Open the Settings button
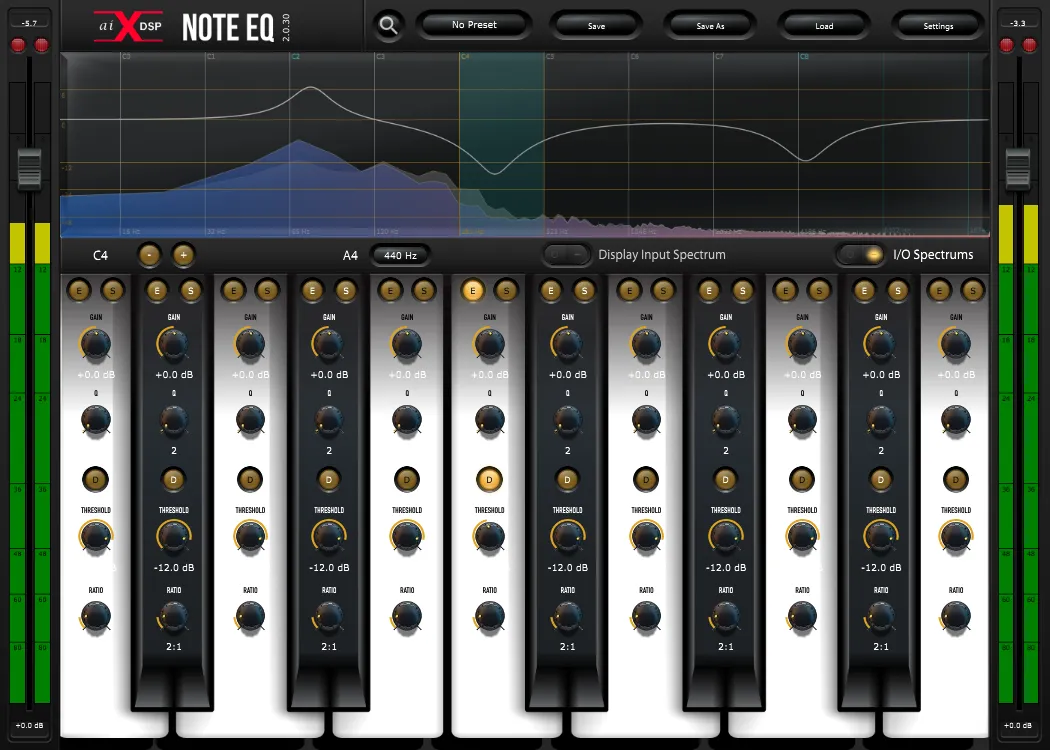This screenshot has width=1050, height=750. [x=938, y=26]
